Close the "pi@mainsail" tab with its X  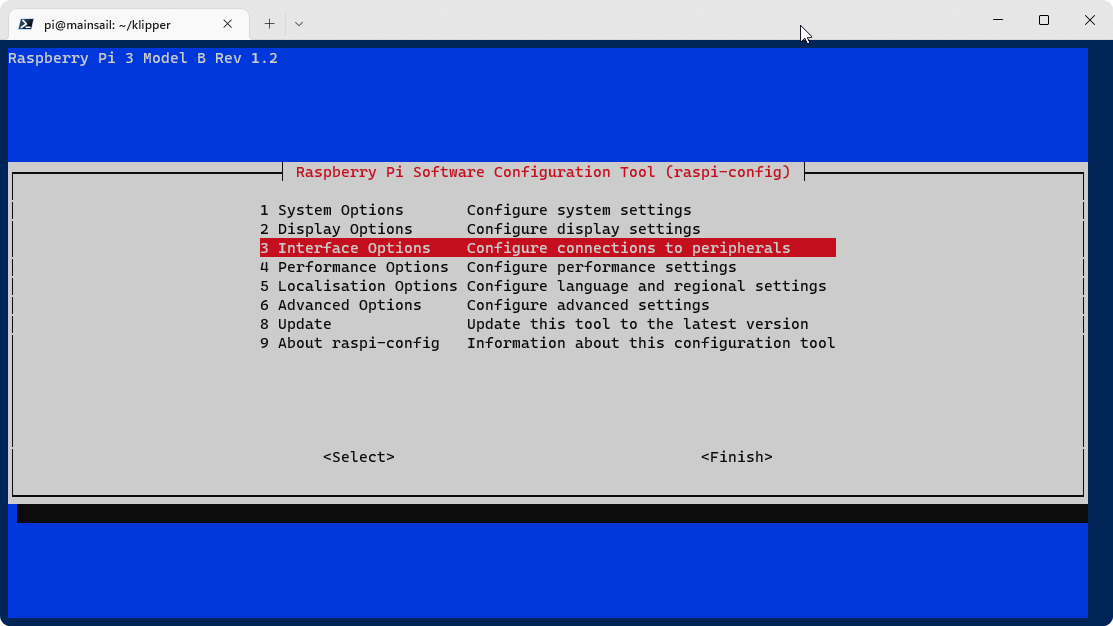pyautogui.click(x=227, y=23)
